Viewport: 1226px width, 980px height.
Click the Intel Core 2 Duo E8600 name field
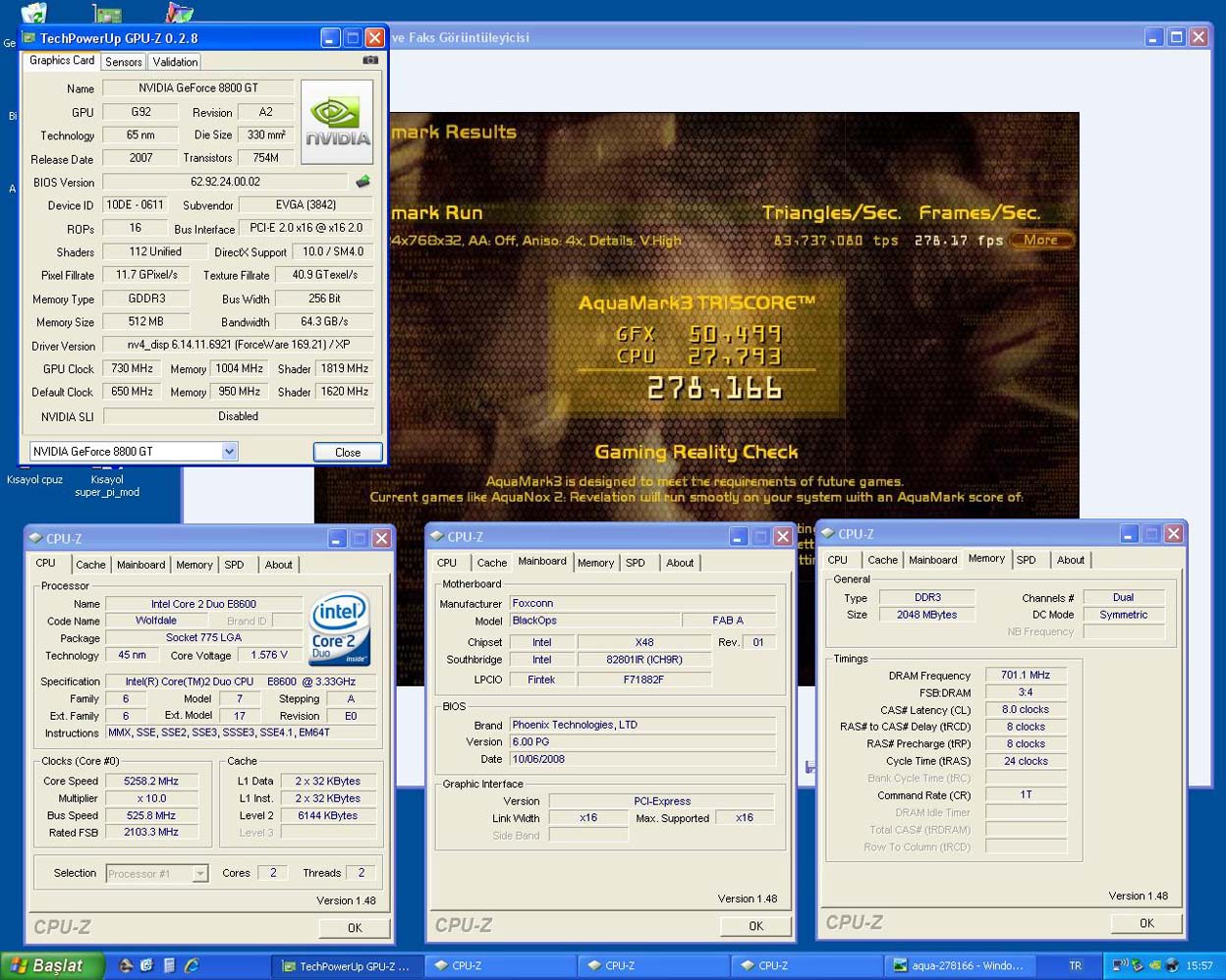pyautogui.click(x=203, y=604)
